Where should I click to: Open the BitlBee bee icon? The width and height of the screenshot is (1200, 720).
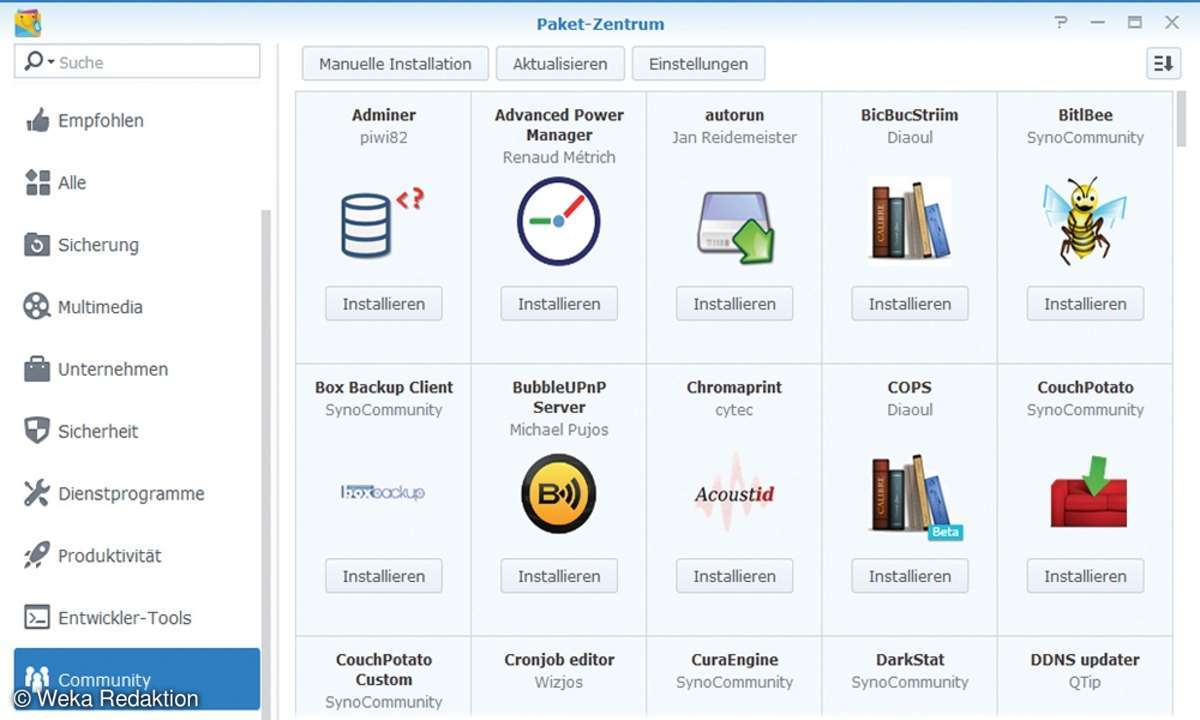(x=1085, y=221)
